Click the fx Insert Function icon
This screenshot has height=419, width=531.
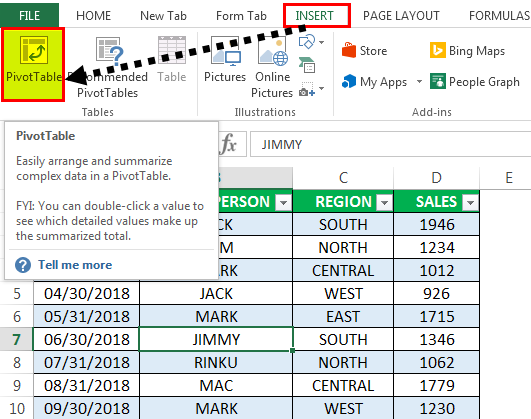229,144
